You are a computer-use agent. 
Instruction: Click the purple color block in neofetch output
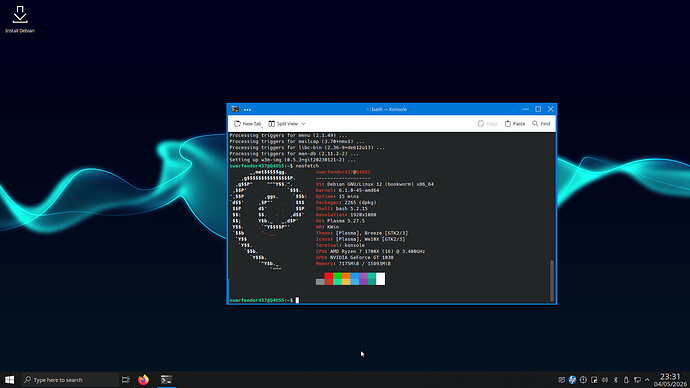click(x=363, y=278)
